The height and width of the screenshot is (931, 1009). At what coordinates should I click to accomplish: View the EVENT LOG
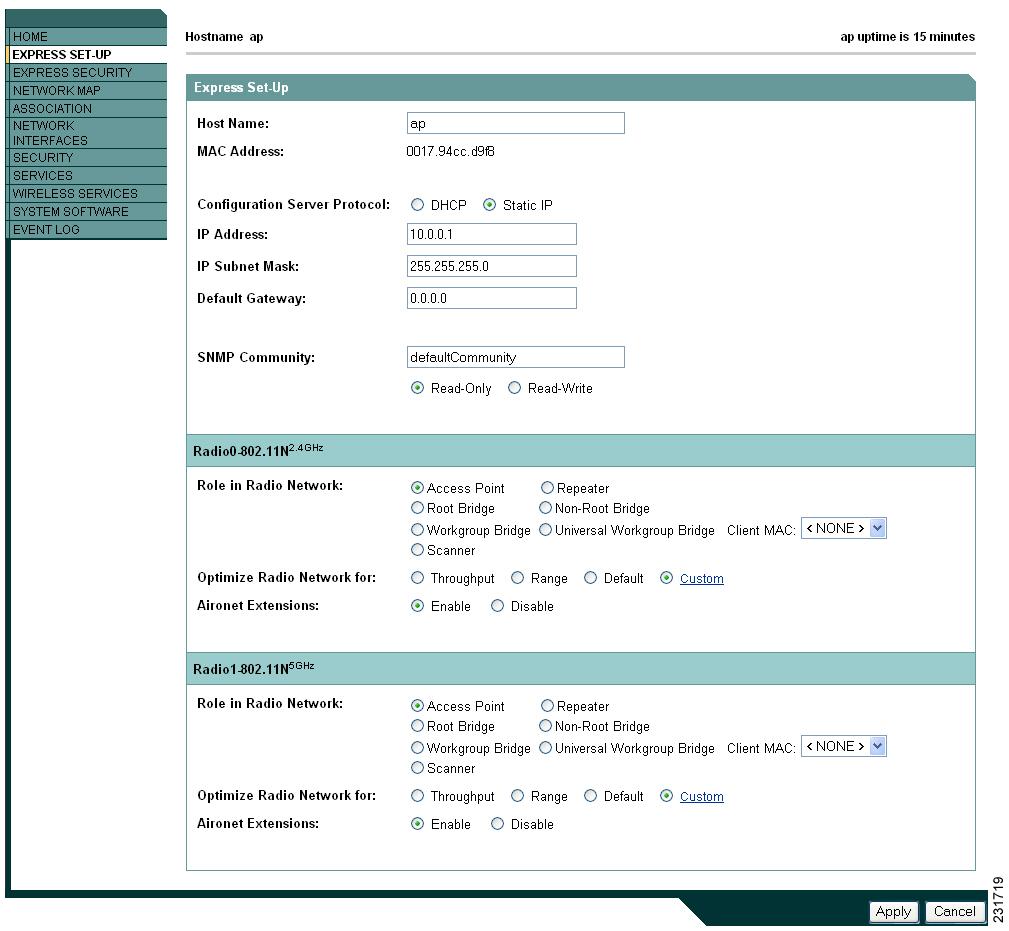coord(87,230)
